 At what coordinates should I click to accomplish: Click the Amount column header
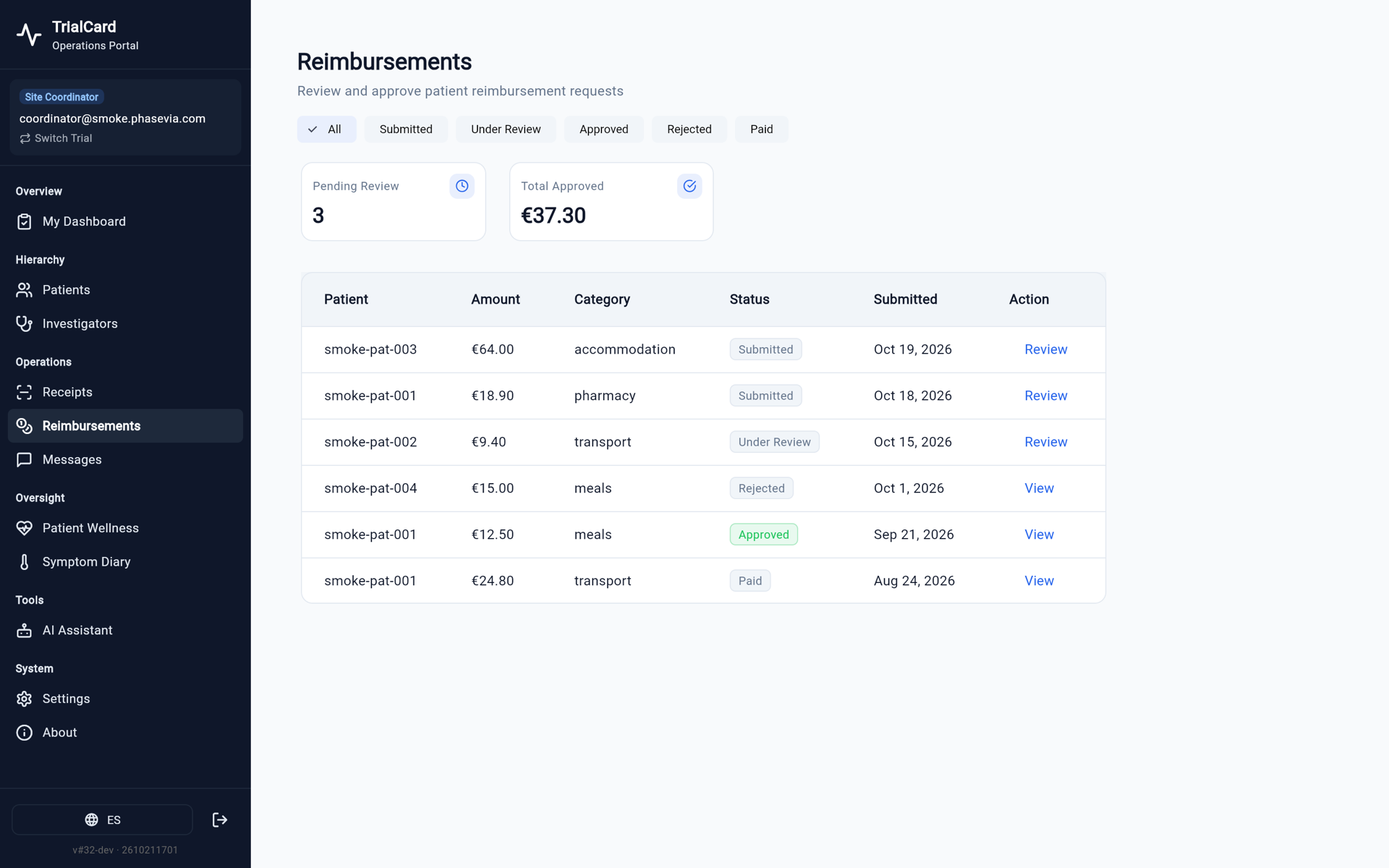point(496,299)
